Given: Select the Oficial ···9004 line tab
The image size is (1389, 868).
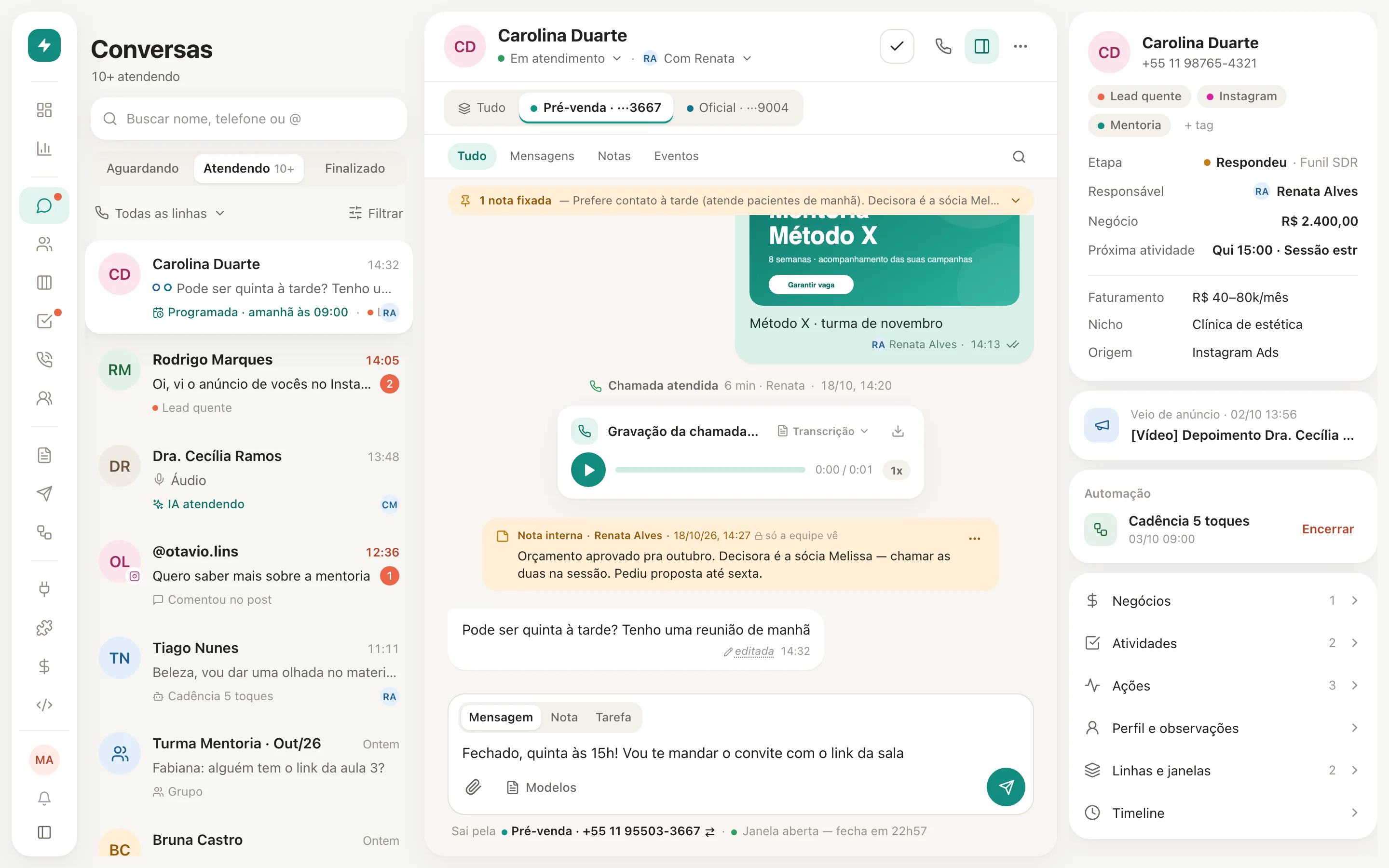Looking at the screenshot, I should (737, 108).
